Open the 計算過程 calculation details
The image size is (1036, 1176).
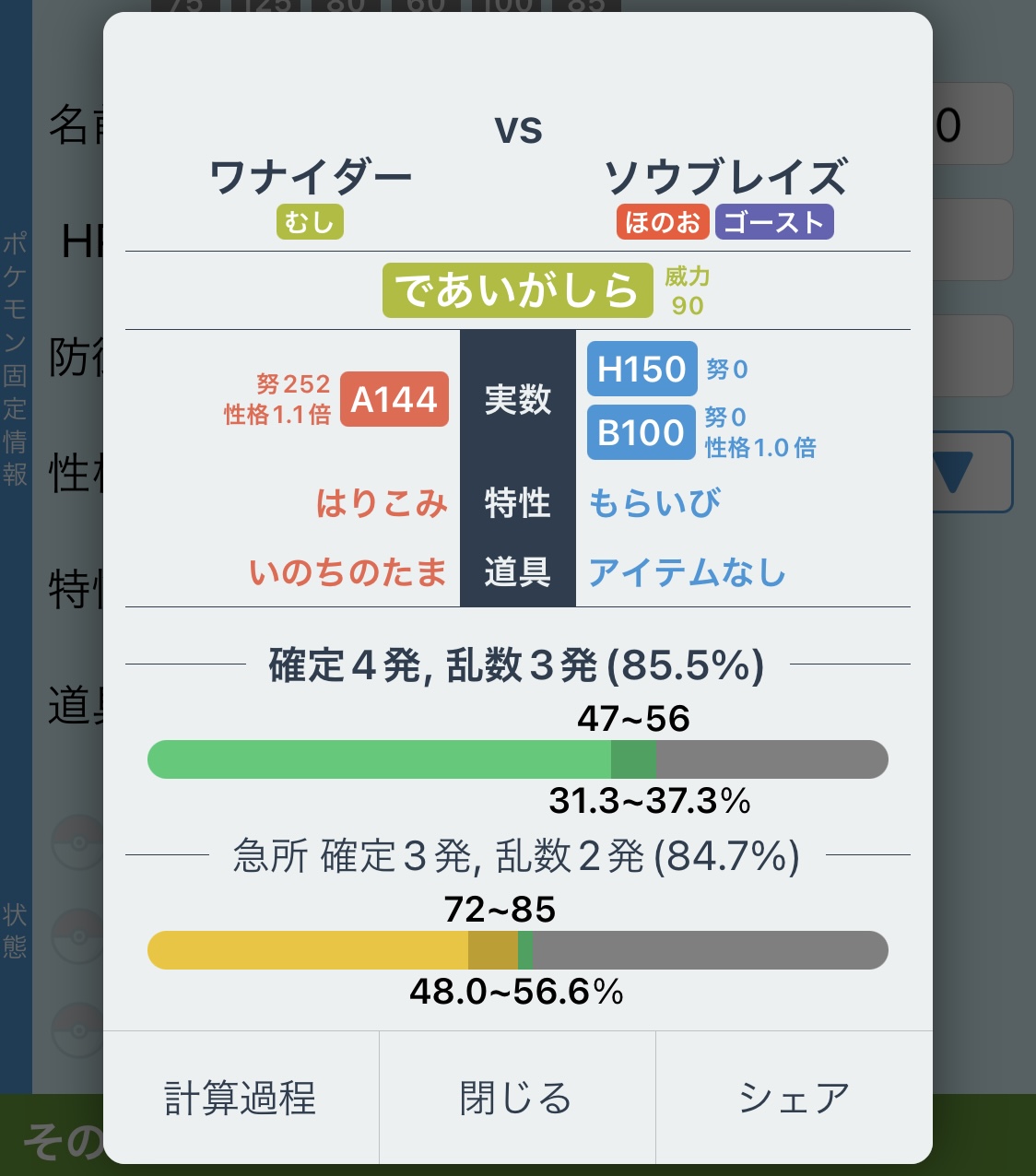pos(241,1098)
